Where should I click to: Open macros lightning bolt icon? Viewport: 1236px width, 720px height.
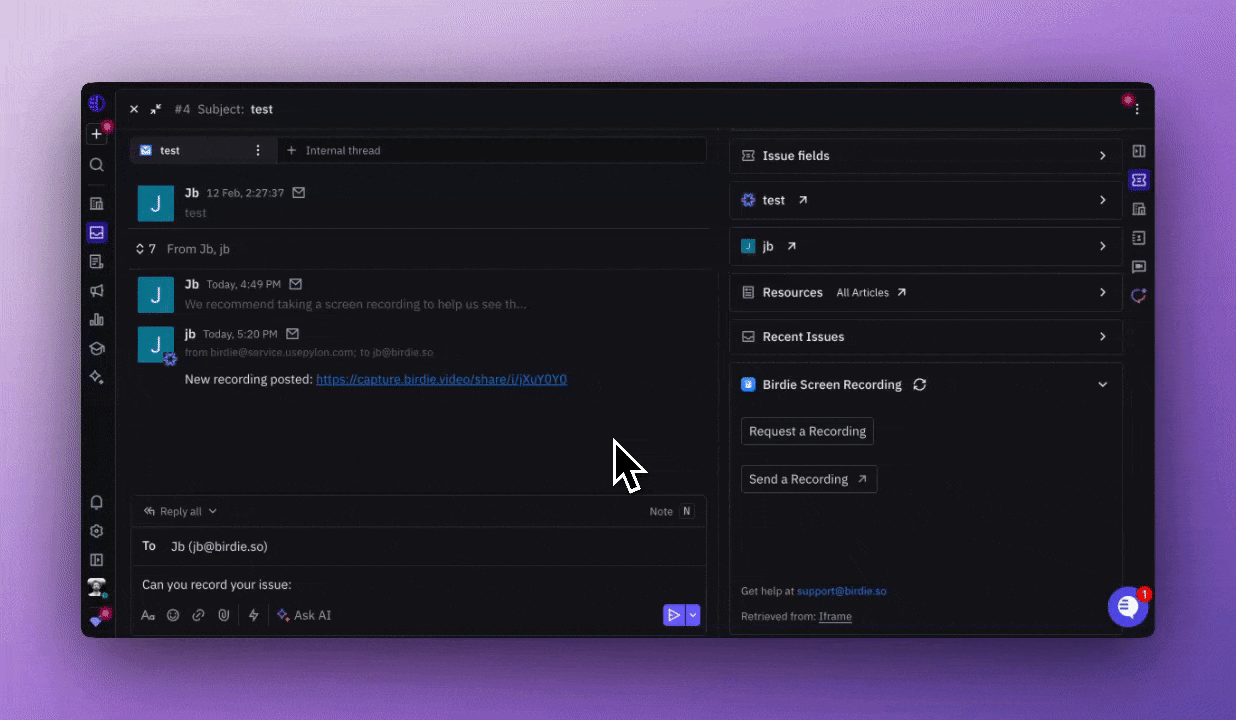pyautogui.click(x=253, y=616)
